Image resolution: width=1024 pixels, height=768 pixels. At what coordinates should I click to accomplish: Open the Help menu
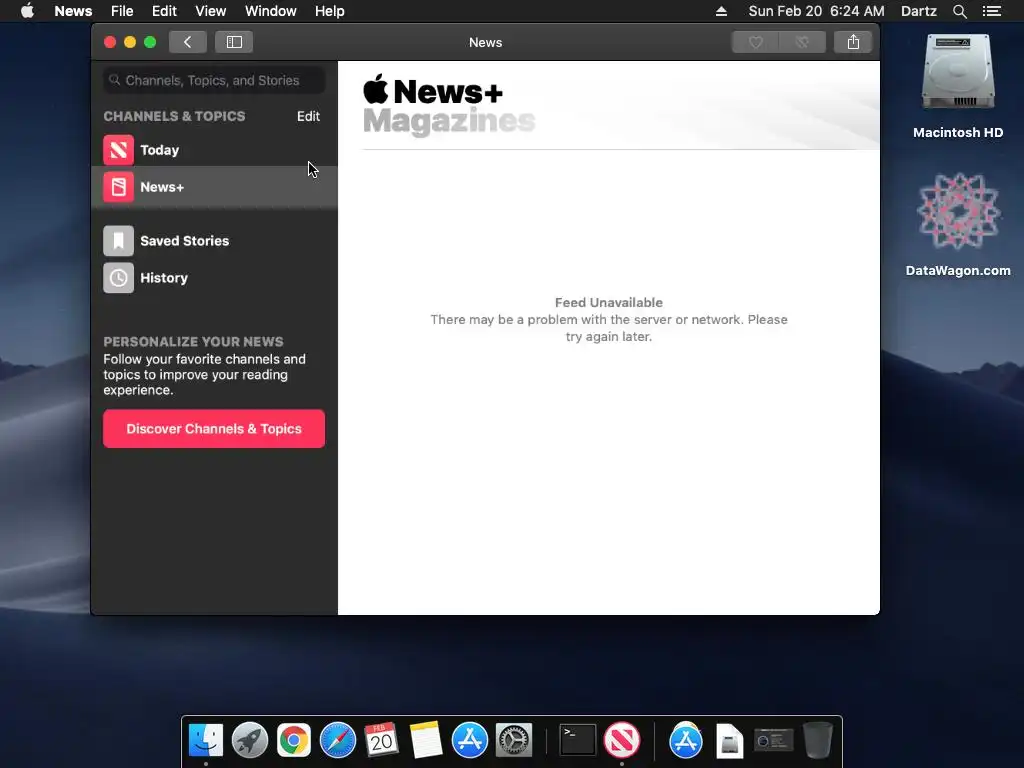(x=329, y=11)
